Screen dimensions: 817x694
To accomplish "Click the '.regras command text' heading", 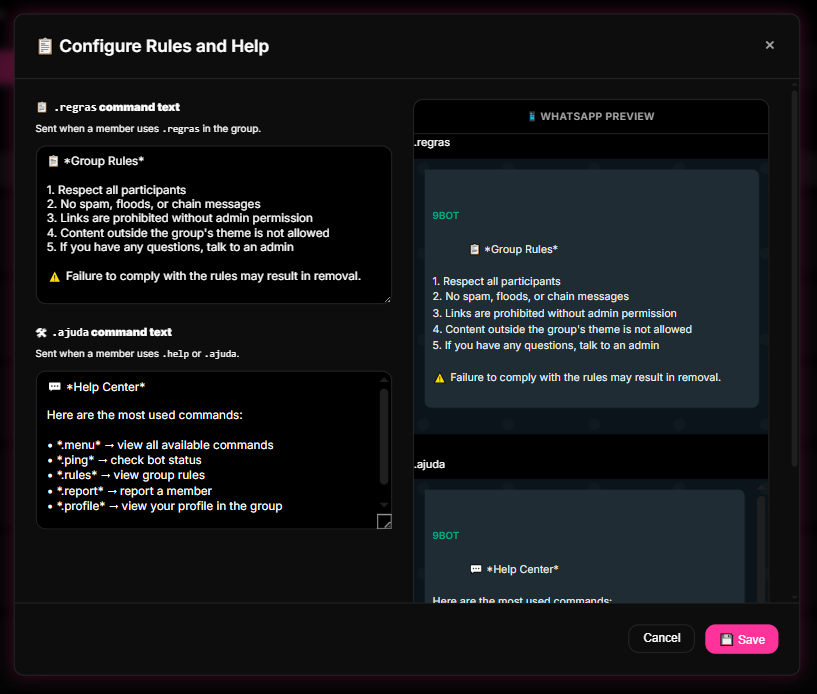I will (x=117, y=107).
